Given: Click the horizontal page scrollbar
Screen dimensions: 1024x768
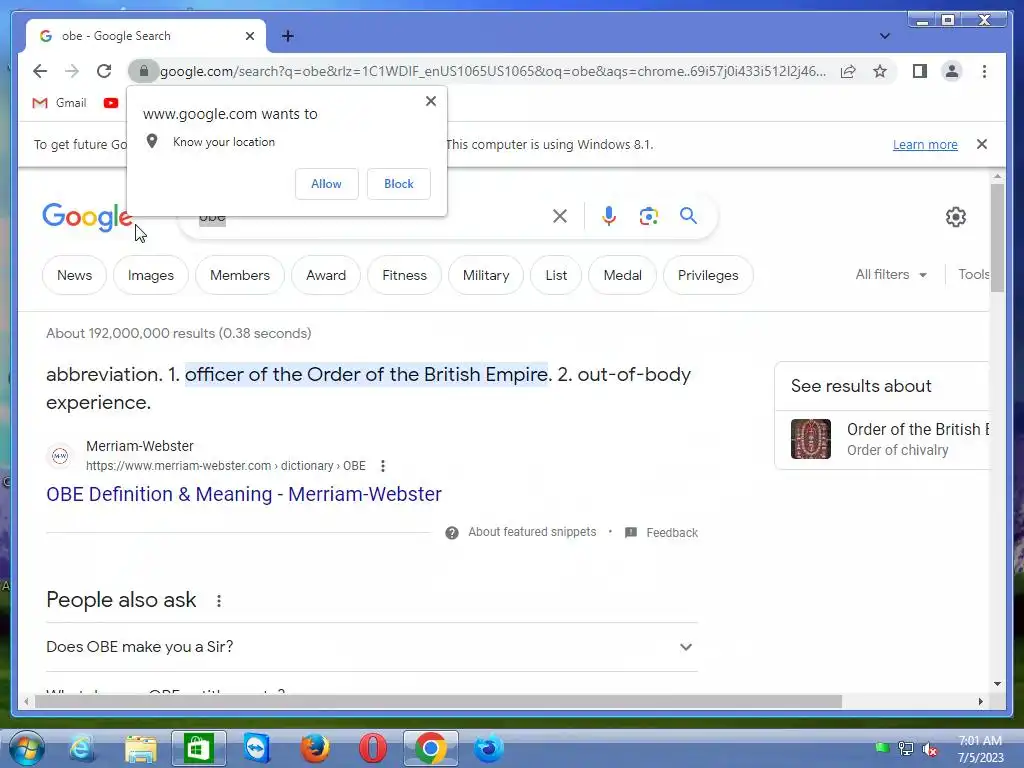Looking at the screenshot, I should point(438,701).
